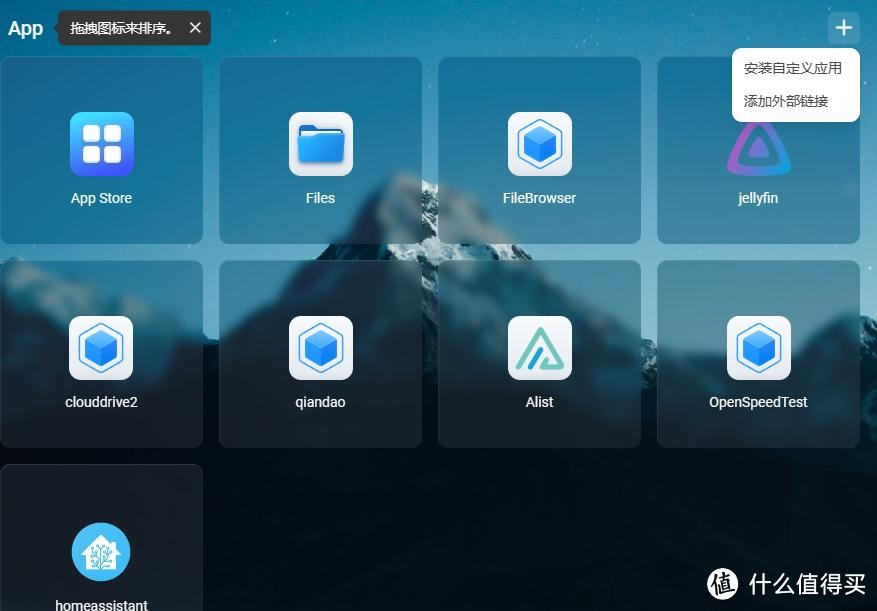Launch the Files folder icon
This screenshot has width=877, height=611.
(320, 144)
